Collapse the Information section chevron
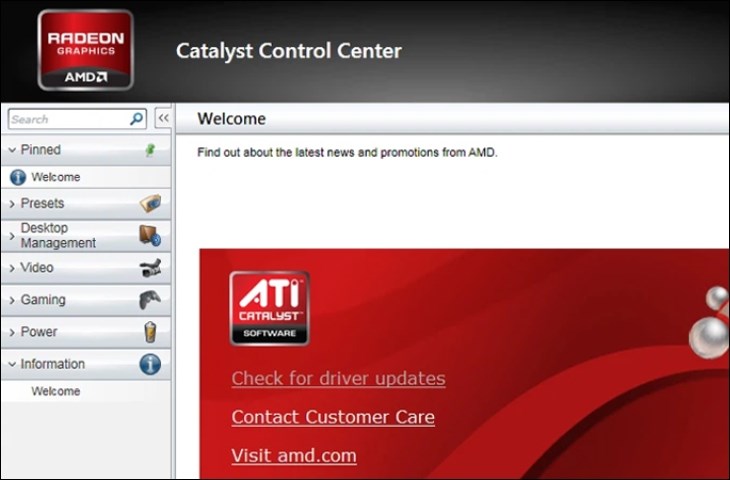 tap(12, 364)
